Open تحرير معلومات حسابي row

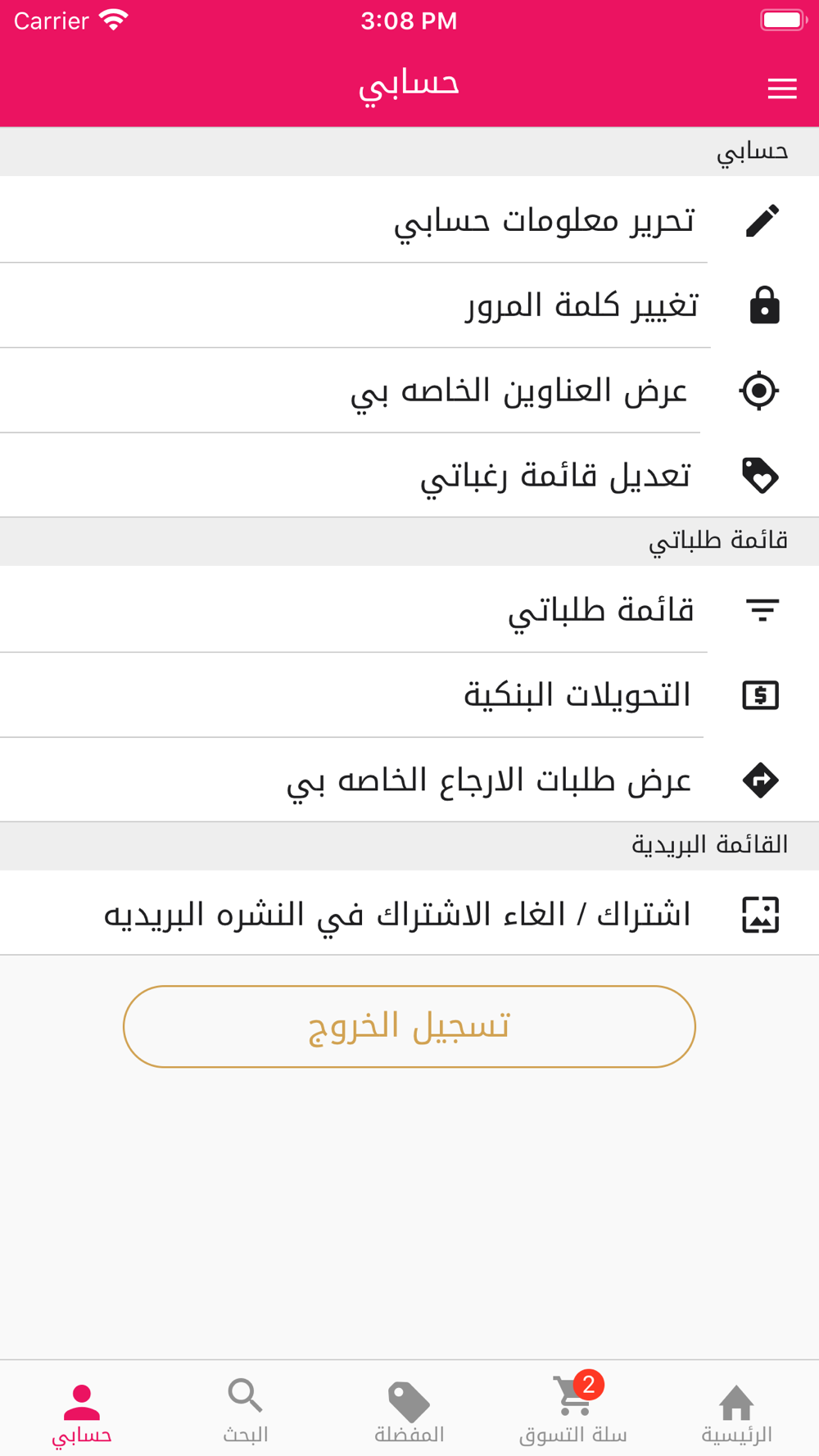[409, 220]
